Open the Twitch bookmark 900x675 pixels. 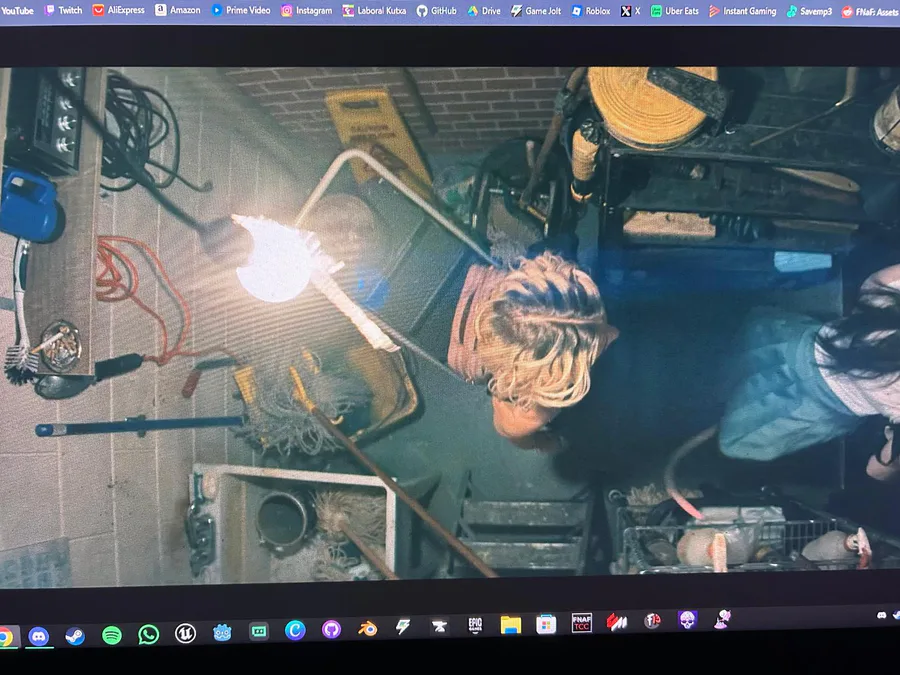coord(64,10)
